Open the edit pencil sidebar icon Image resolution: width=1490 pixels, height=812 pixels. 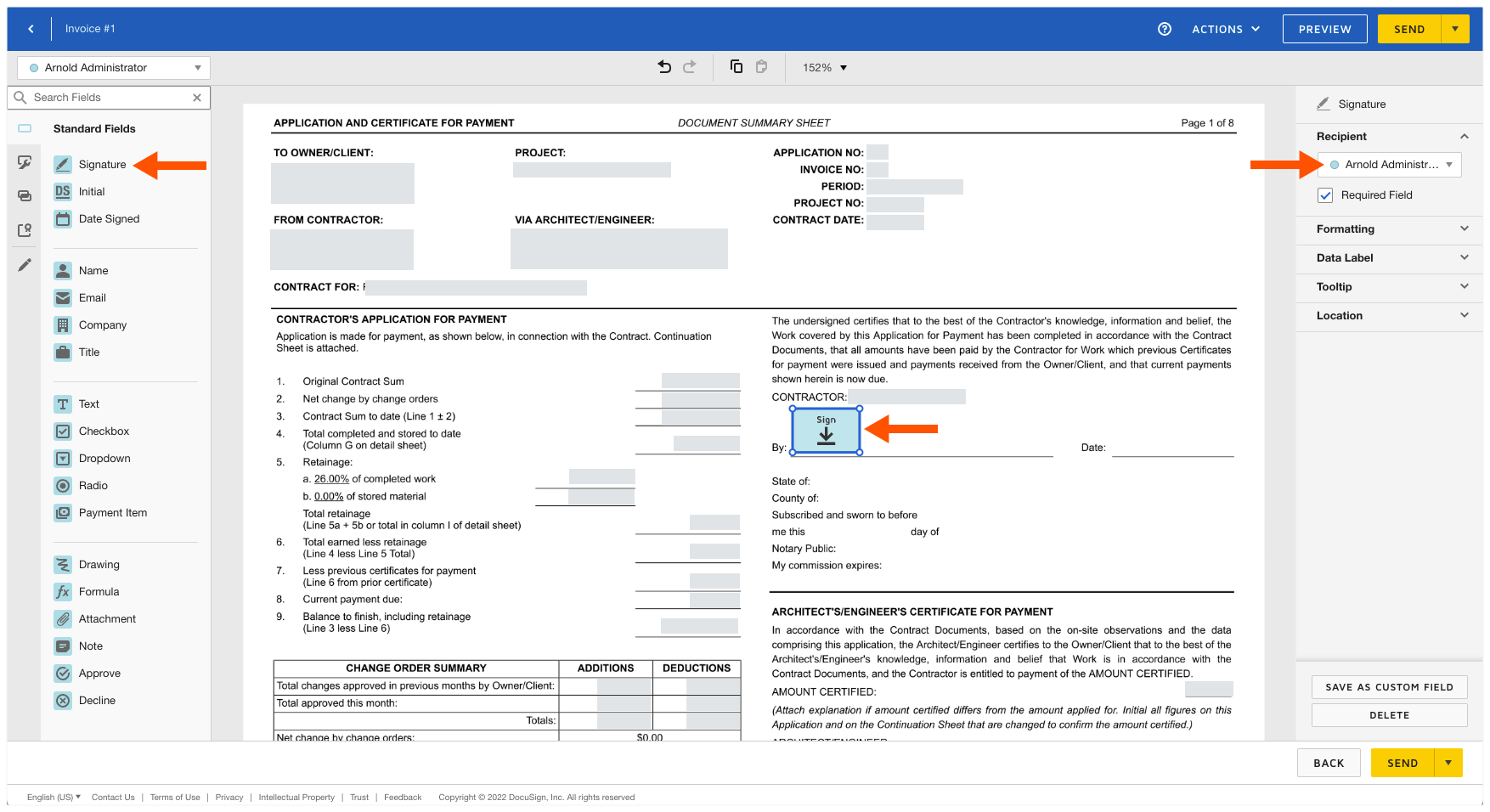25,265
